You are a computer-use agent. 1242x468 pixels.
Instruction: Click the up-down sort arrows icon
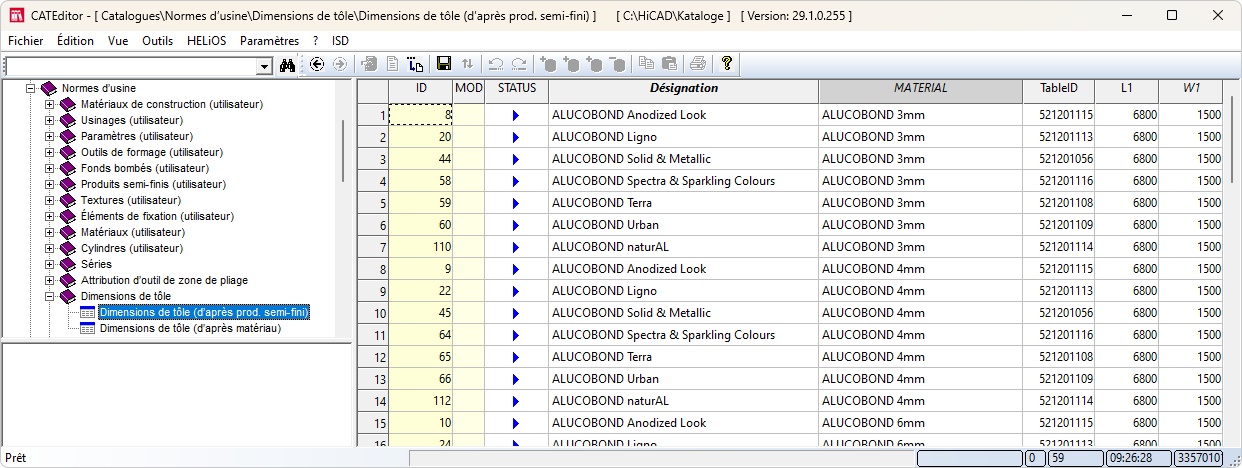tap(467, 64)
